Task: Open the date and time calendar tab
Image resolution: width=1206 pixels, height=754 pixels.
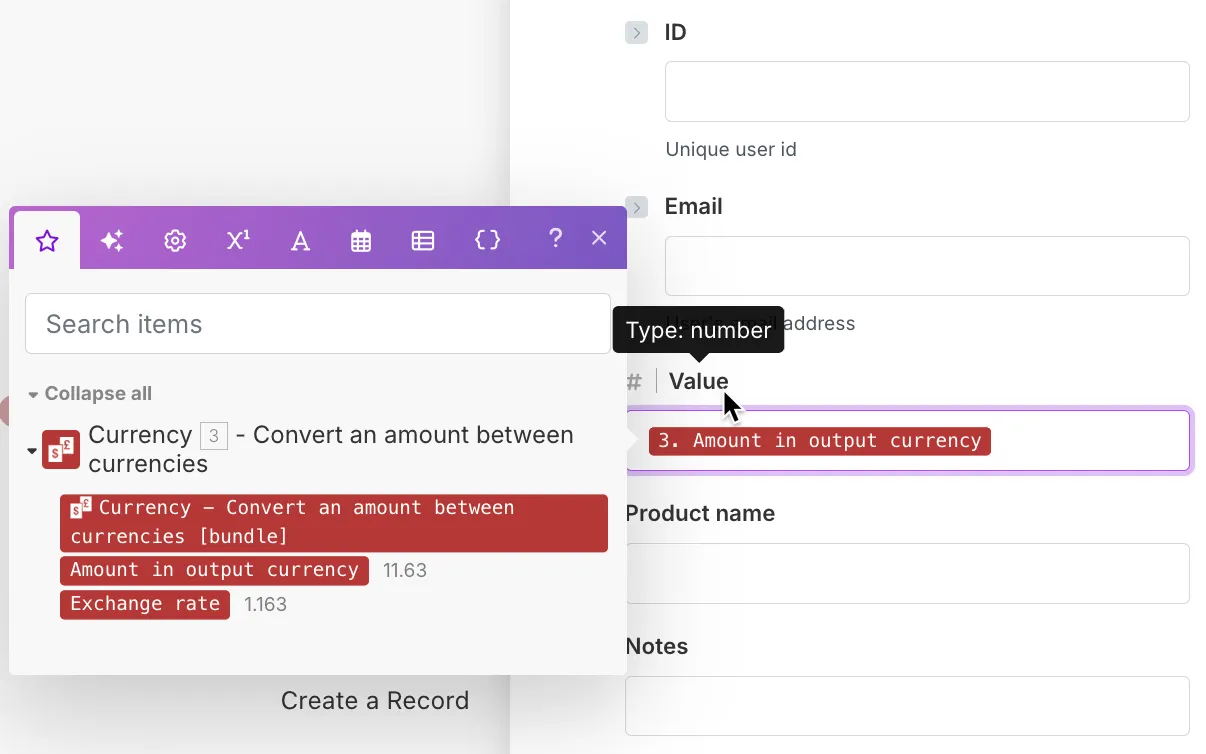Action: (x=361, y=240)
